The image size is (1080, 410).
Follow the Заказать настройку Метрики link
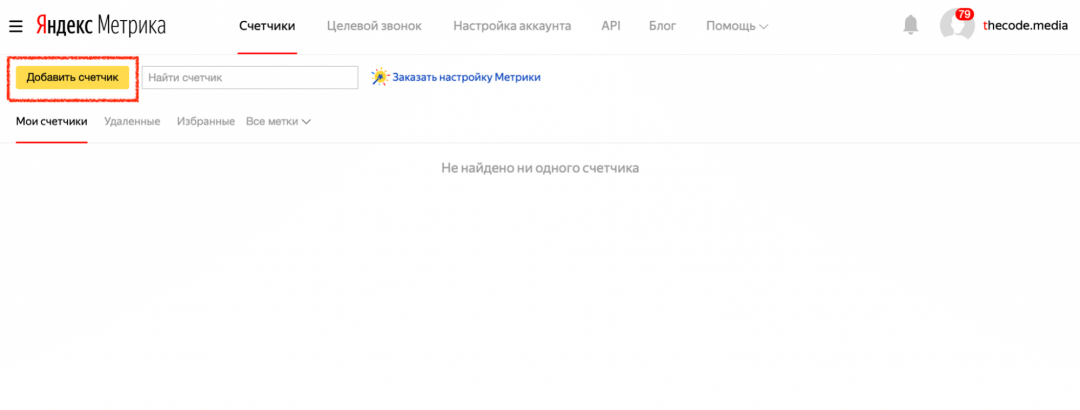click(466, 77)
